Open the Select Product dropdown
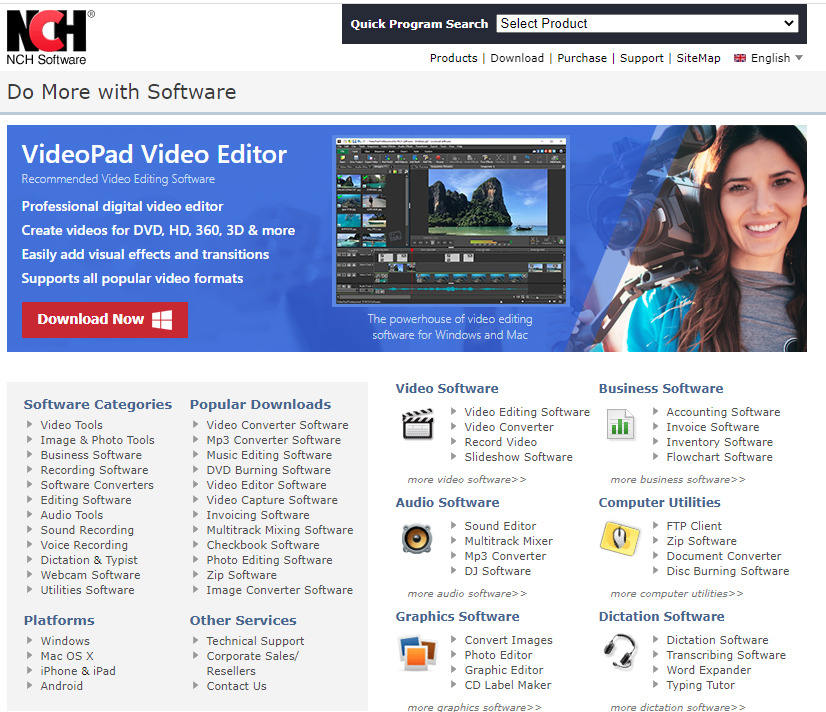826x712 pixels. click(647, 23)
